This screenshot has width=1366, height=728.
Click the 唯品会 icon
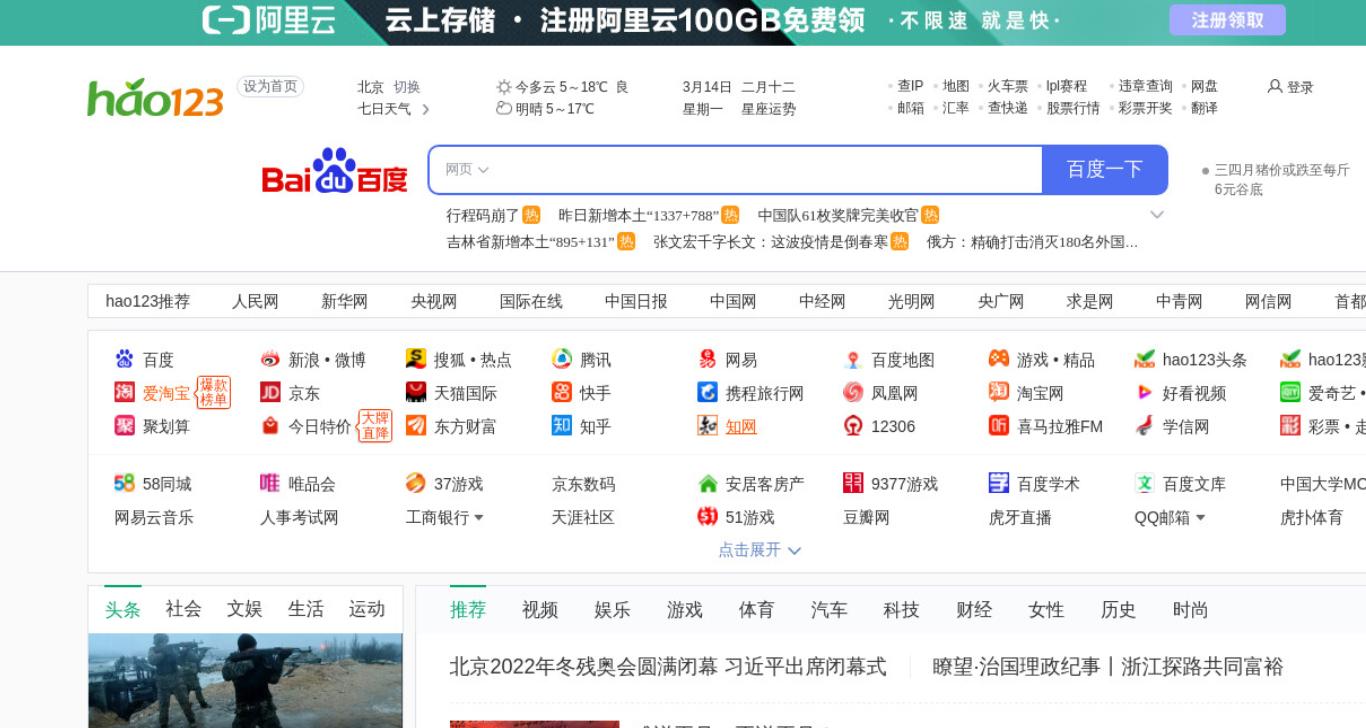[270, 483]
